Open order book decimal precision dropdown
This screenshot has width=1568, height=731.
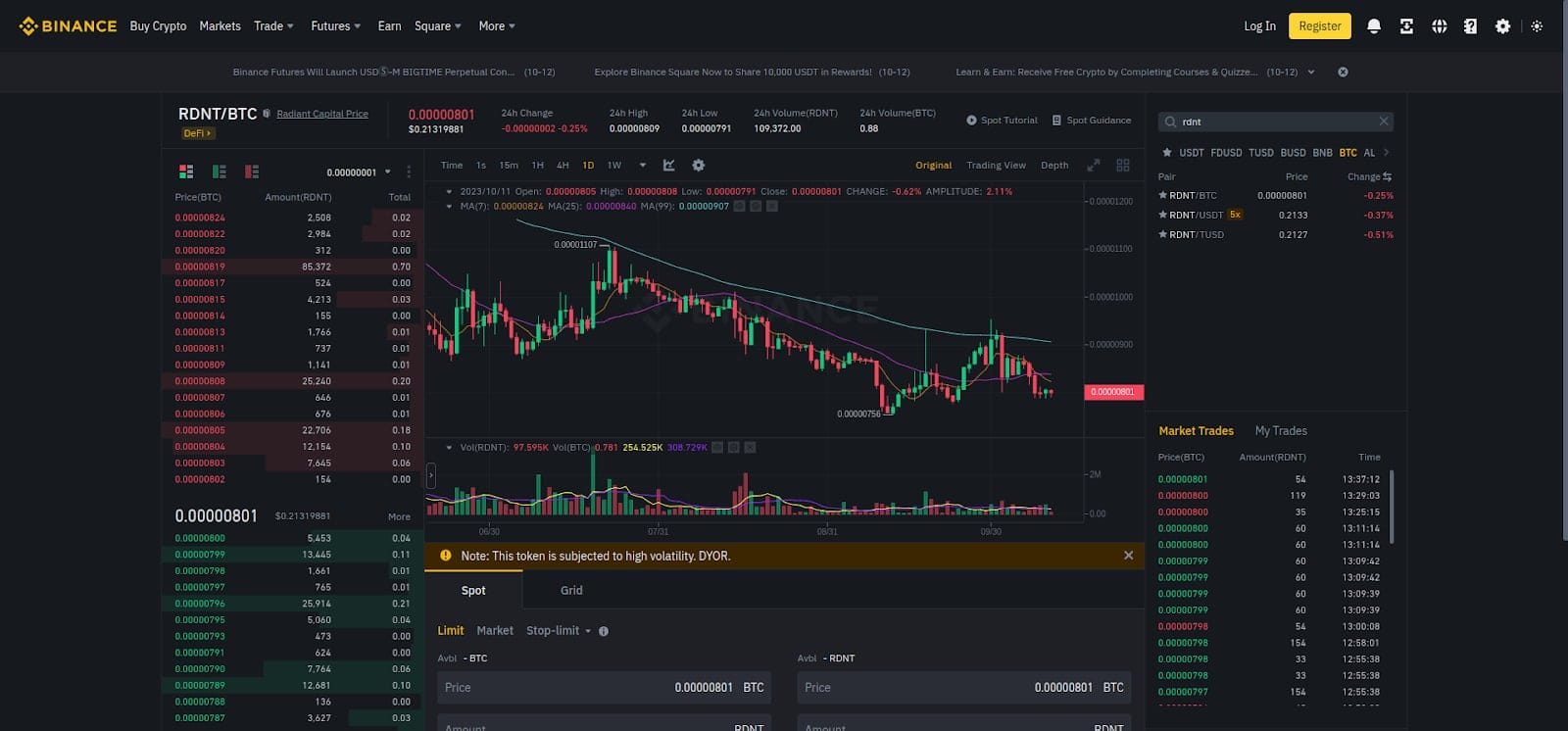(359, 172)
